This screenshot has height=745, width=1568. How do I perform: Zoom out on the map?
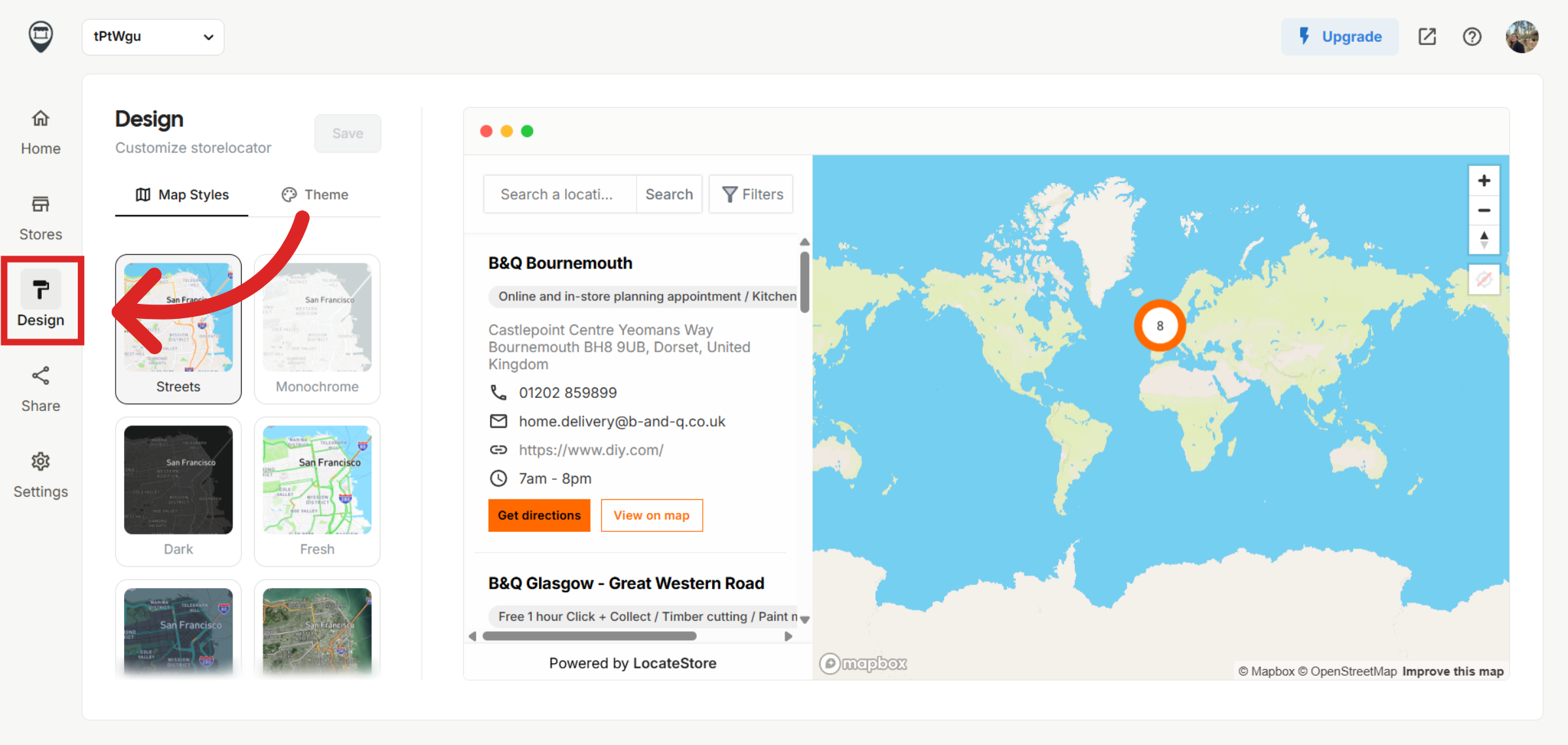coord(1484,210)
